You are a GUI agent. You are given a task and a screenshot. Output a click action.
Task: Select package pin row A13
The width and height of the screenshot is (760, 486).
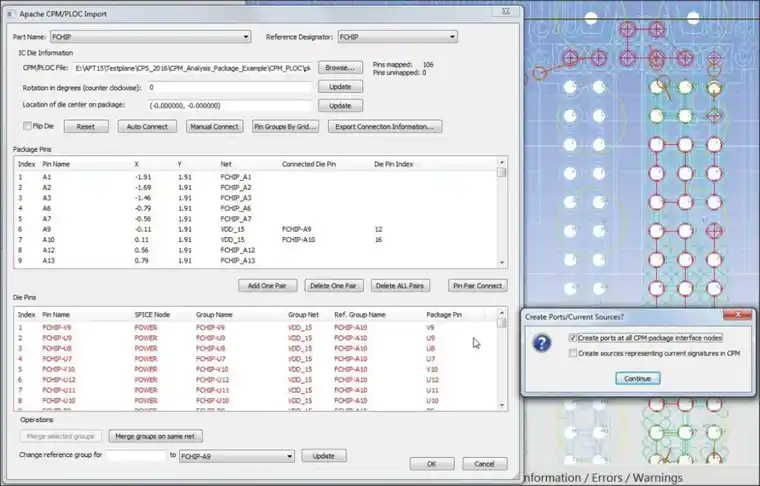point(256,261)
